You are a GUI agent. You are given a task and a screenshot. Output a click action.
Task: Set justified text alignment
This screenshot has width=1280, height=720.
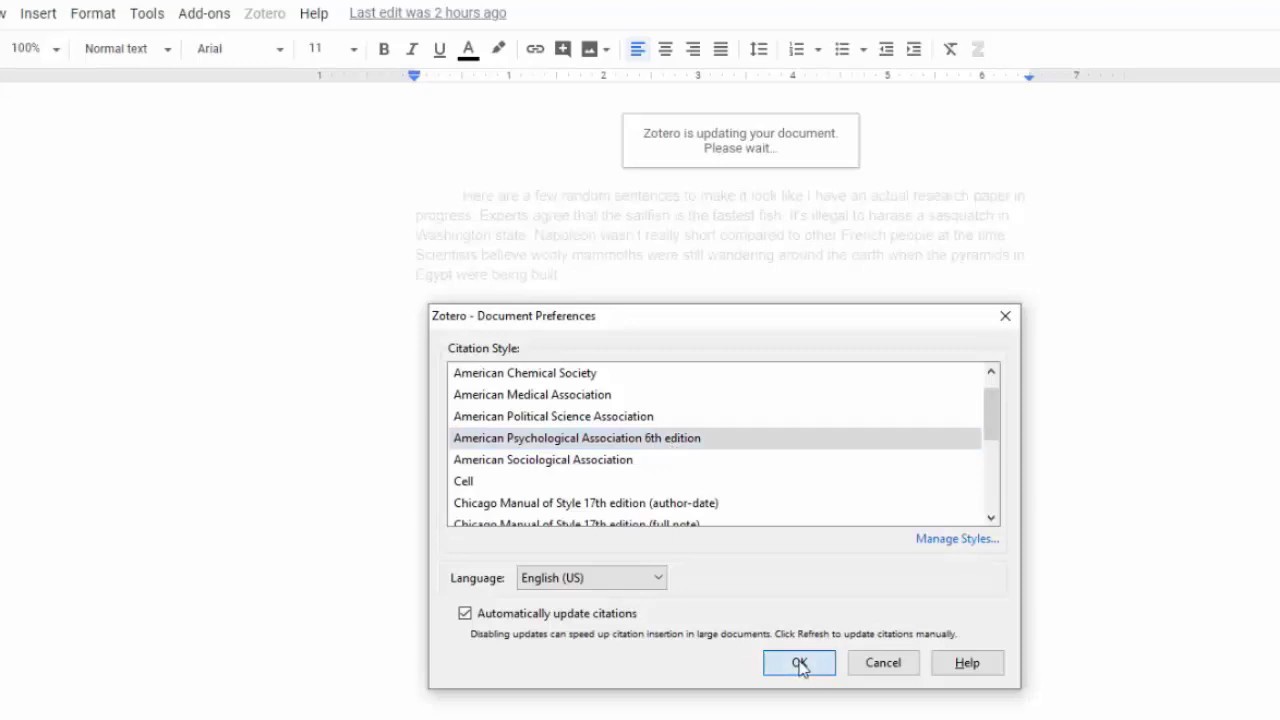[x=721, y=49]
